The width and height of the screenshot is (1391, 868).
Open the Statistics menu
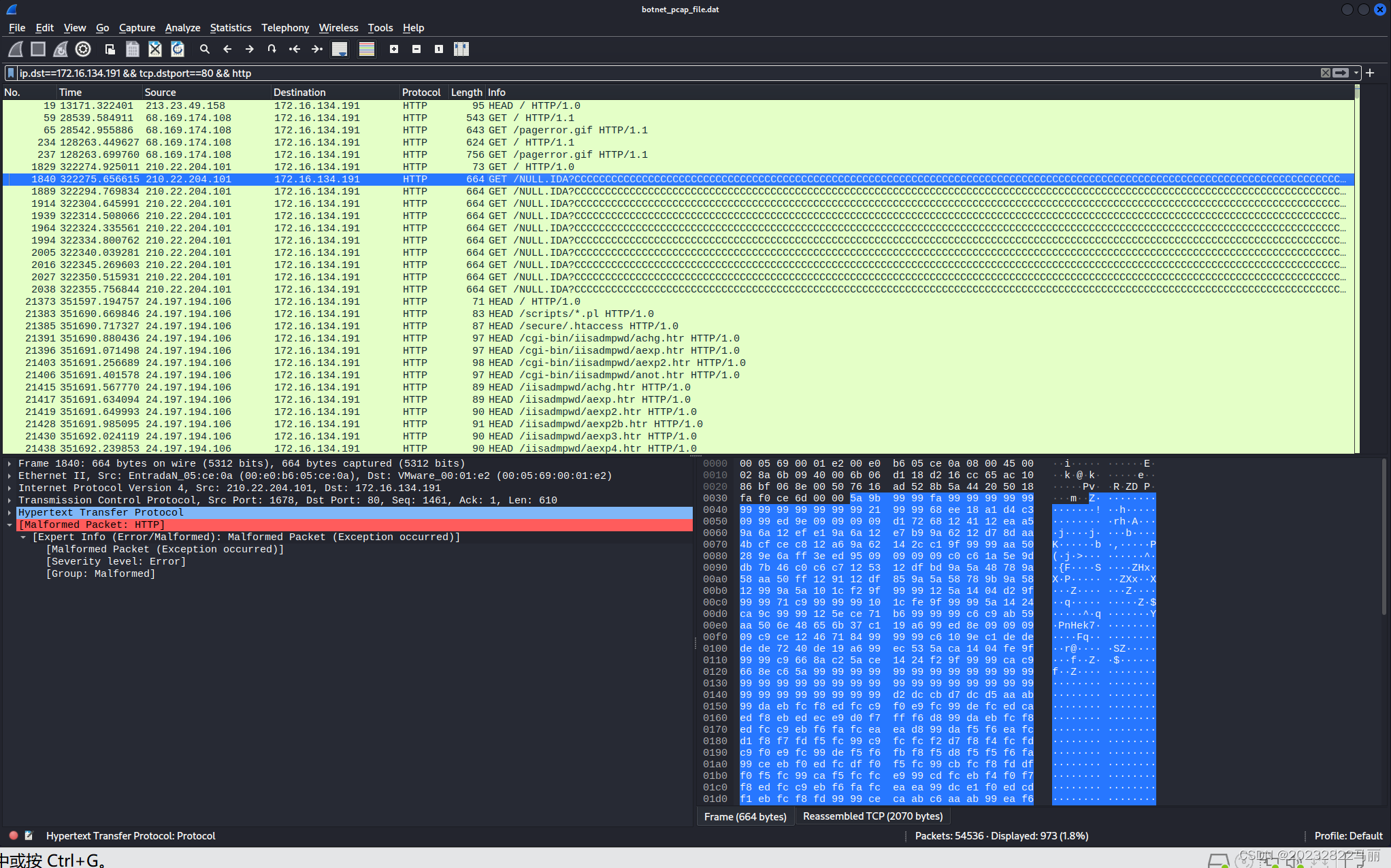click(x=231, y=27)
